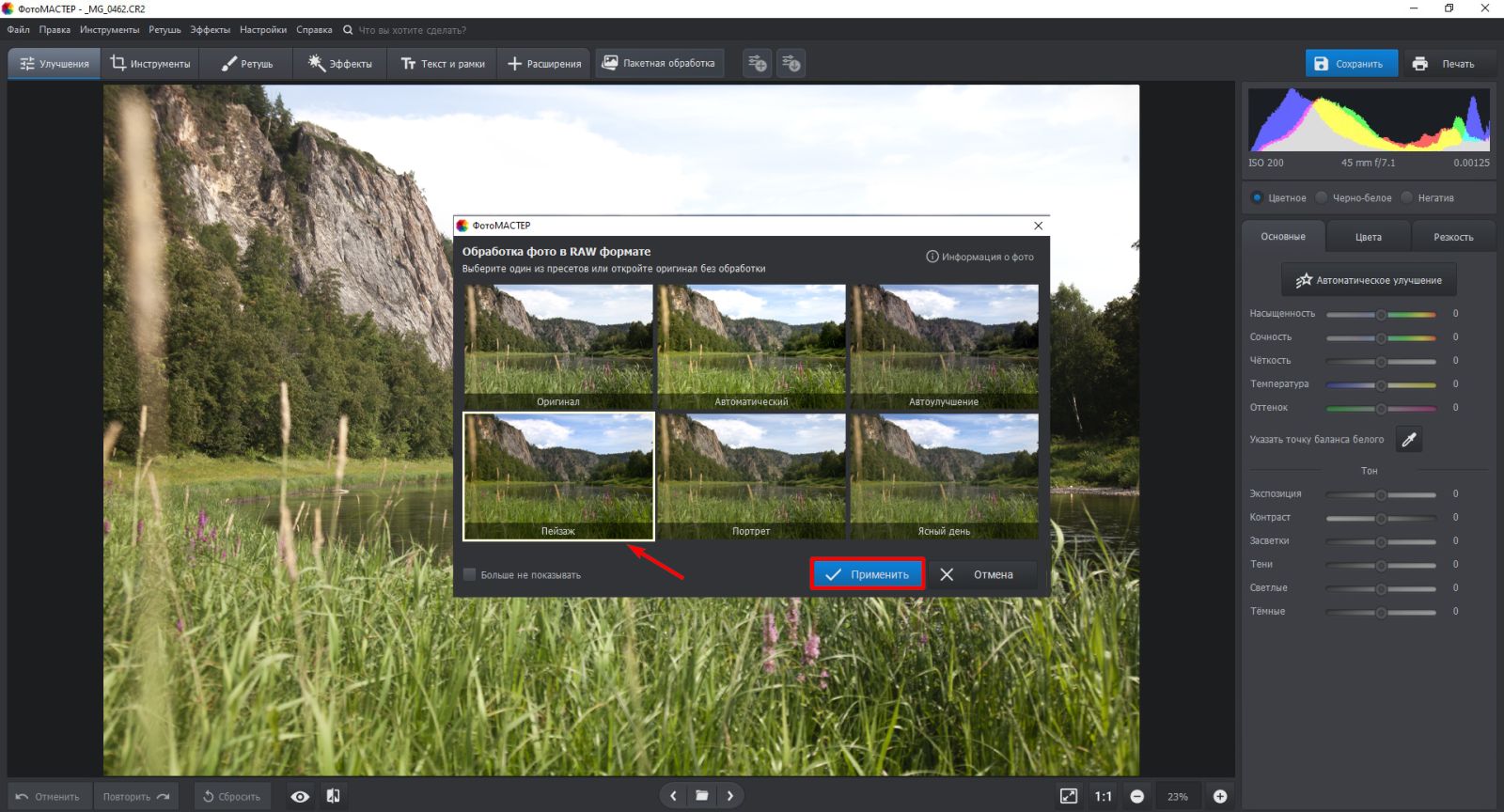Viewport: 1504px width, 812px height.
Task: Go to next photo arrow
Action: (730, 796)
